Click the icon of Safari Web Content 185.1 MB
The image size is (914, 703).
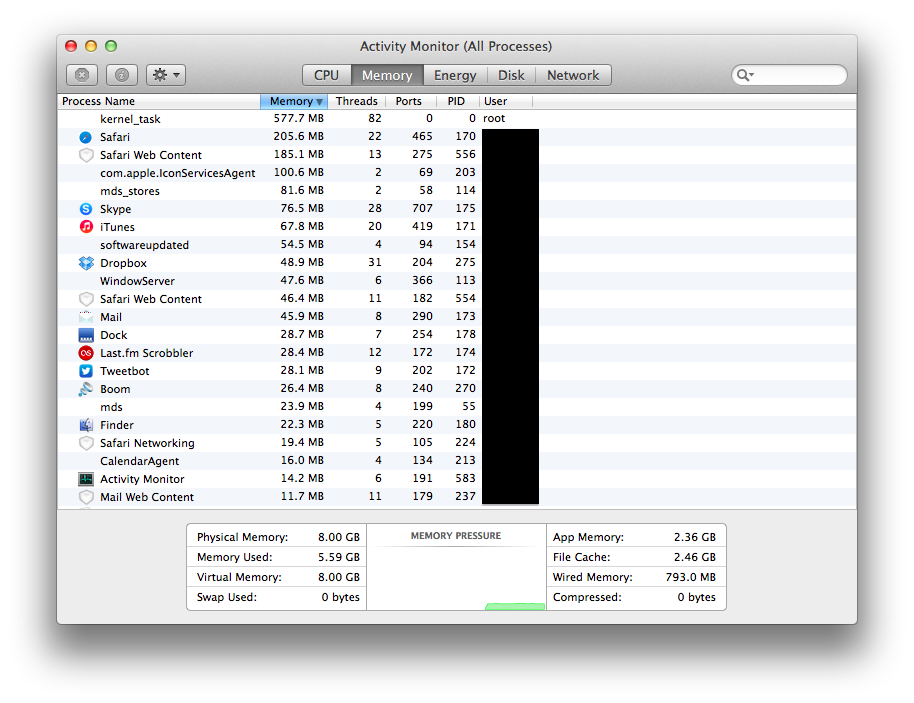tap(86, 155)
